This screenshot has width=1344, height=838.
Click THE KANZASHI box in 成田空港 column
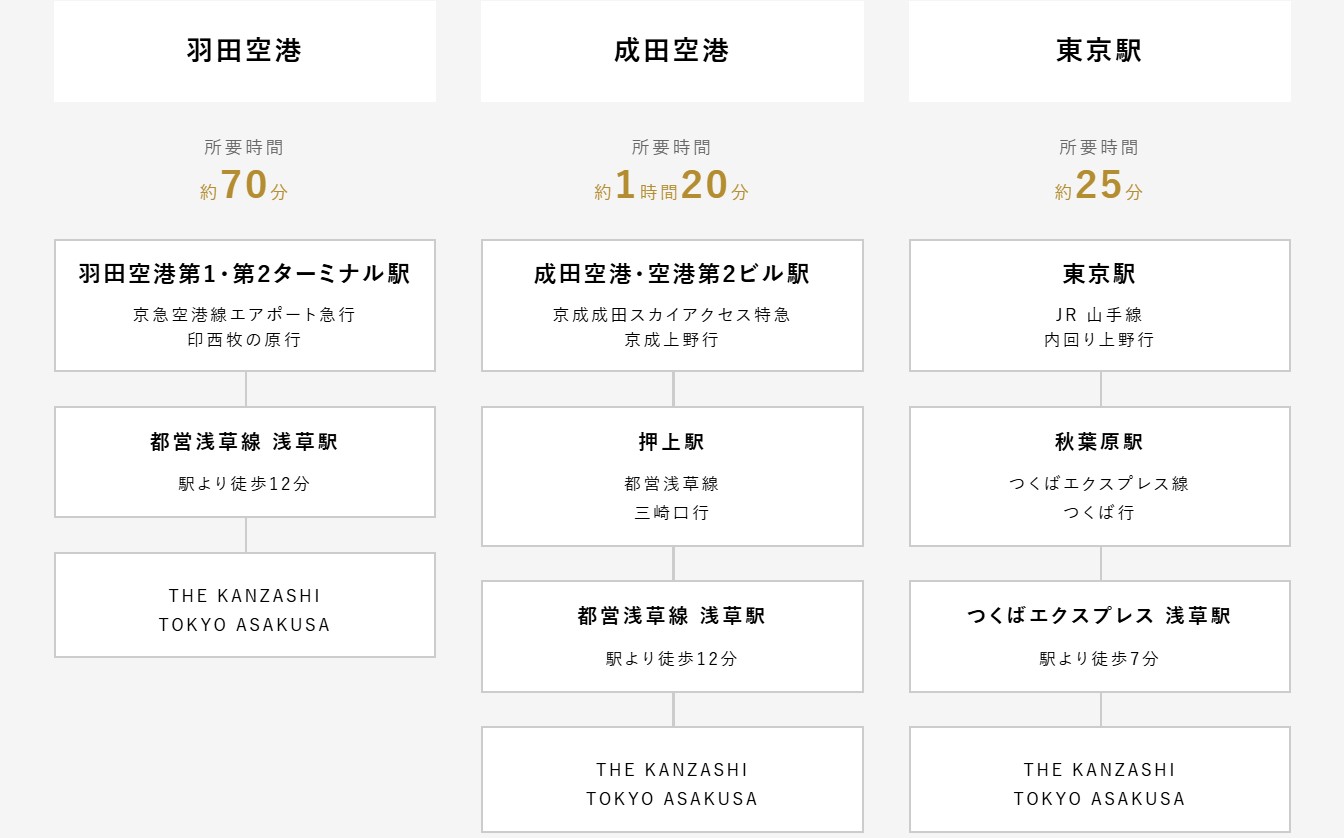(x=672, y=780)
